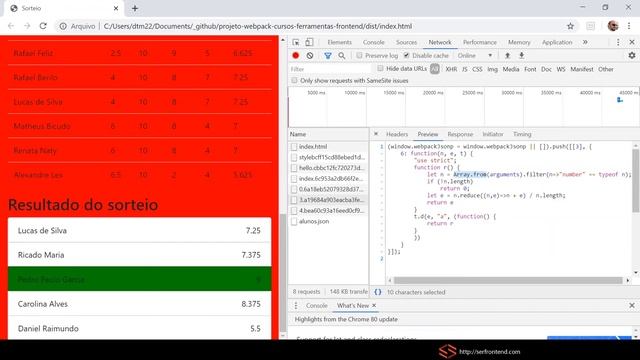Screen dimensions: 640x360
Task: Filter requests by XHR type
Action: 451,69
